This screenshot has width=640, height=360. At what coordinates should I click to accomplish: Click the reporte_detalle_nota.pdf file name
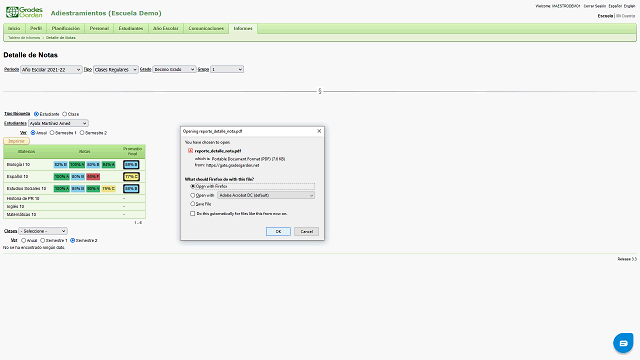coord(218,151)
